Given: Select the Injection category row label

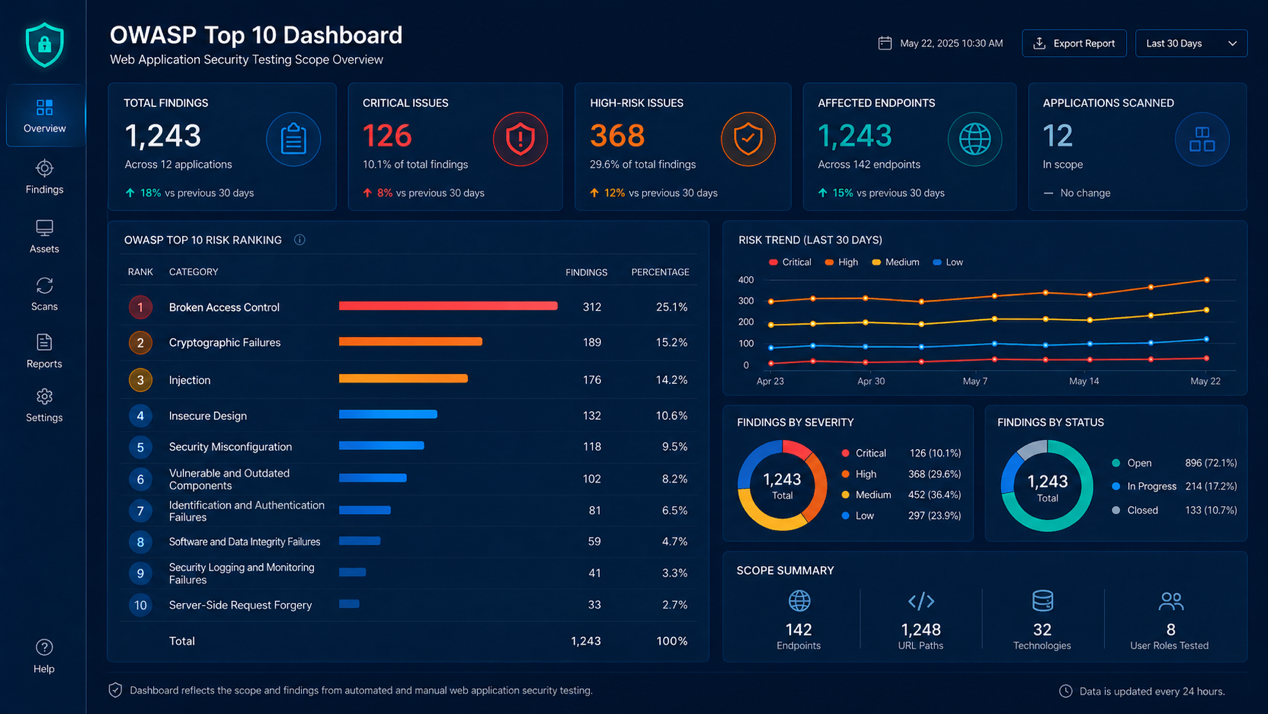Looking at the screenshot, I should pyautogui.click(x=190, y=380).
